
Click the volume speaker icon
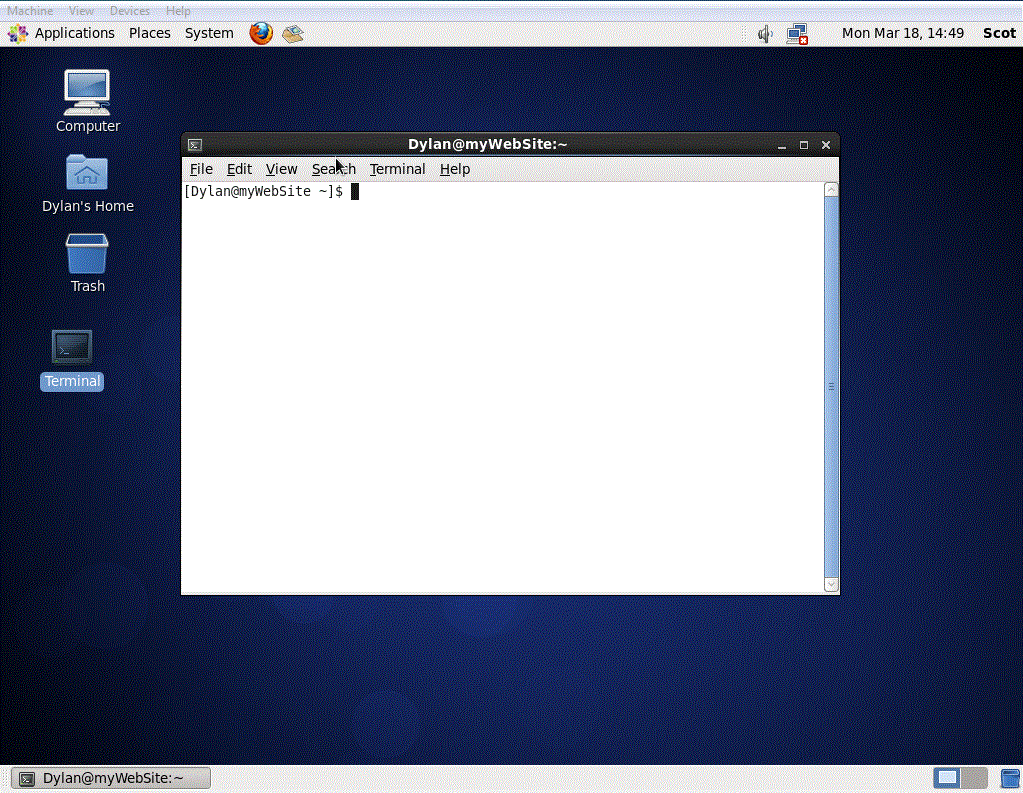(x=763, y=33)
